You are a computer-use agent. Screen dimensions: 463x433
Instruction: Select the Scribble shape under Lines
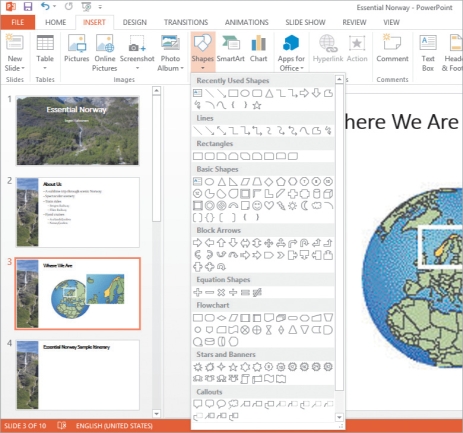click(x=328, y=131)
